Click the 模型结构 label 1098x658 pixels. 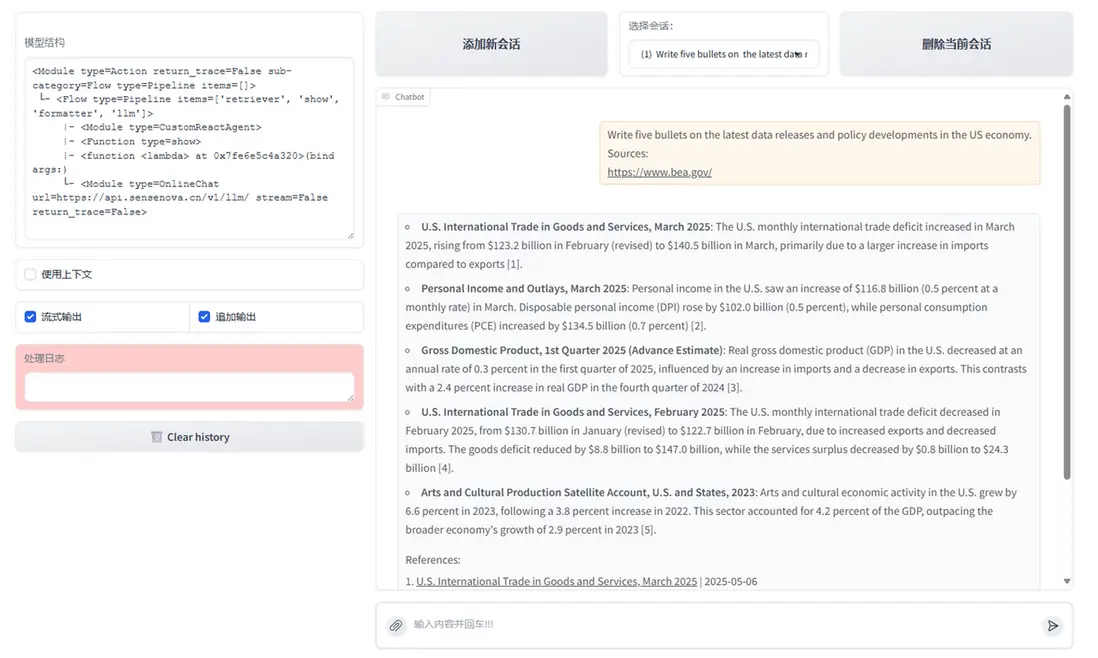coord(45,43)
